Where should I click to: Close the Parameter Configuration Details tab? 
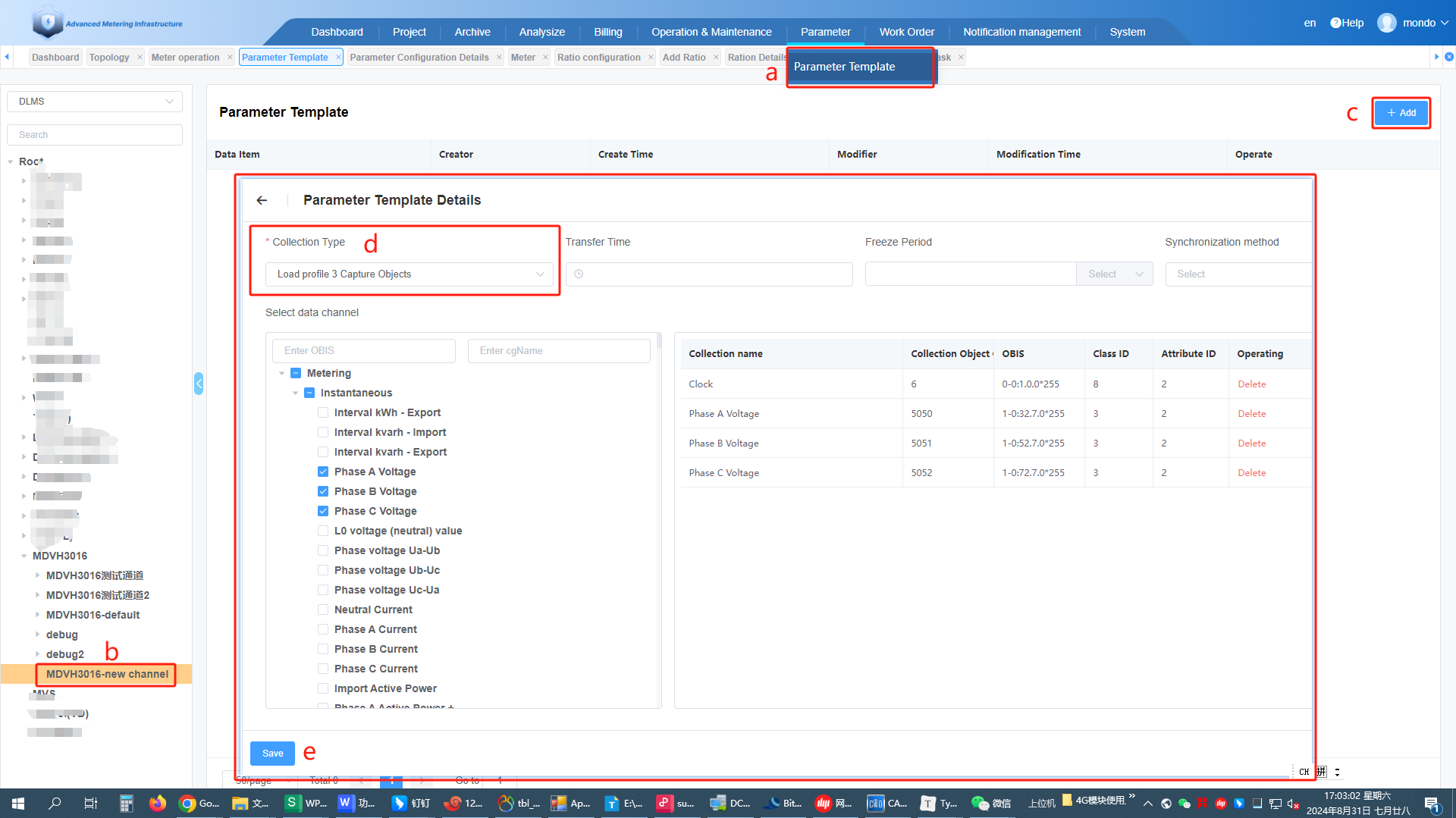pos(499,57)
